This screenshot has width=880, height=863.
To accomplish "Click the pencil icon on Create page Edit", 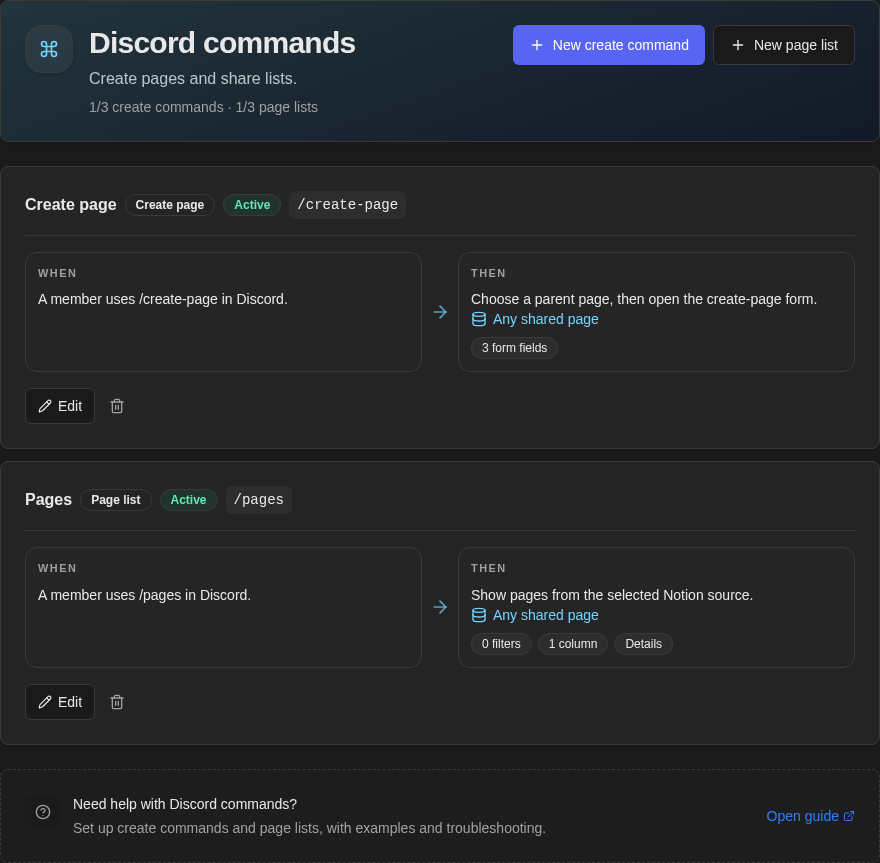I will (x=45, y=406).
